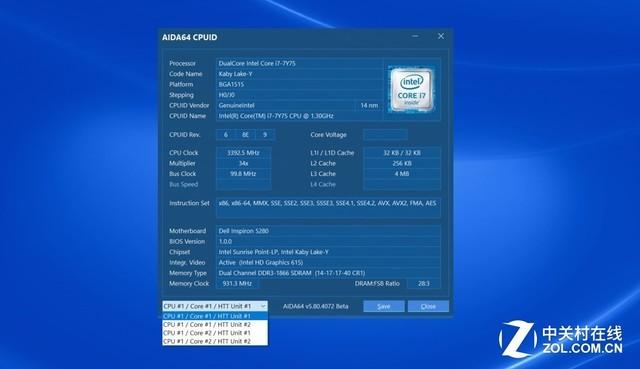Click the empty Core Voltage field
Screen dimensions: 640x369
[x=385, y=135]
